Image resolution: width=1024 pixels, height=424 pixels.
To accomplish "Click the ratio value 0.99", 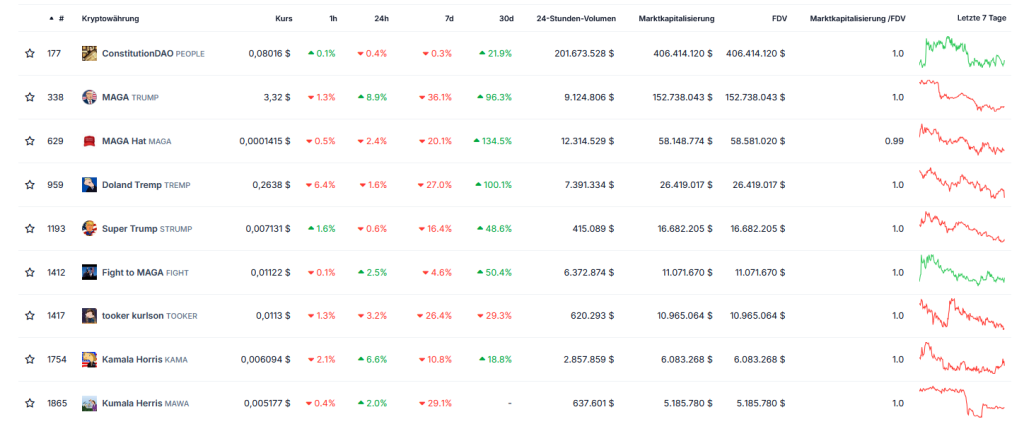I will coord(897,141).
